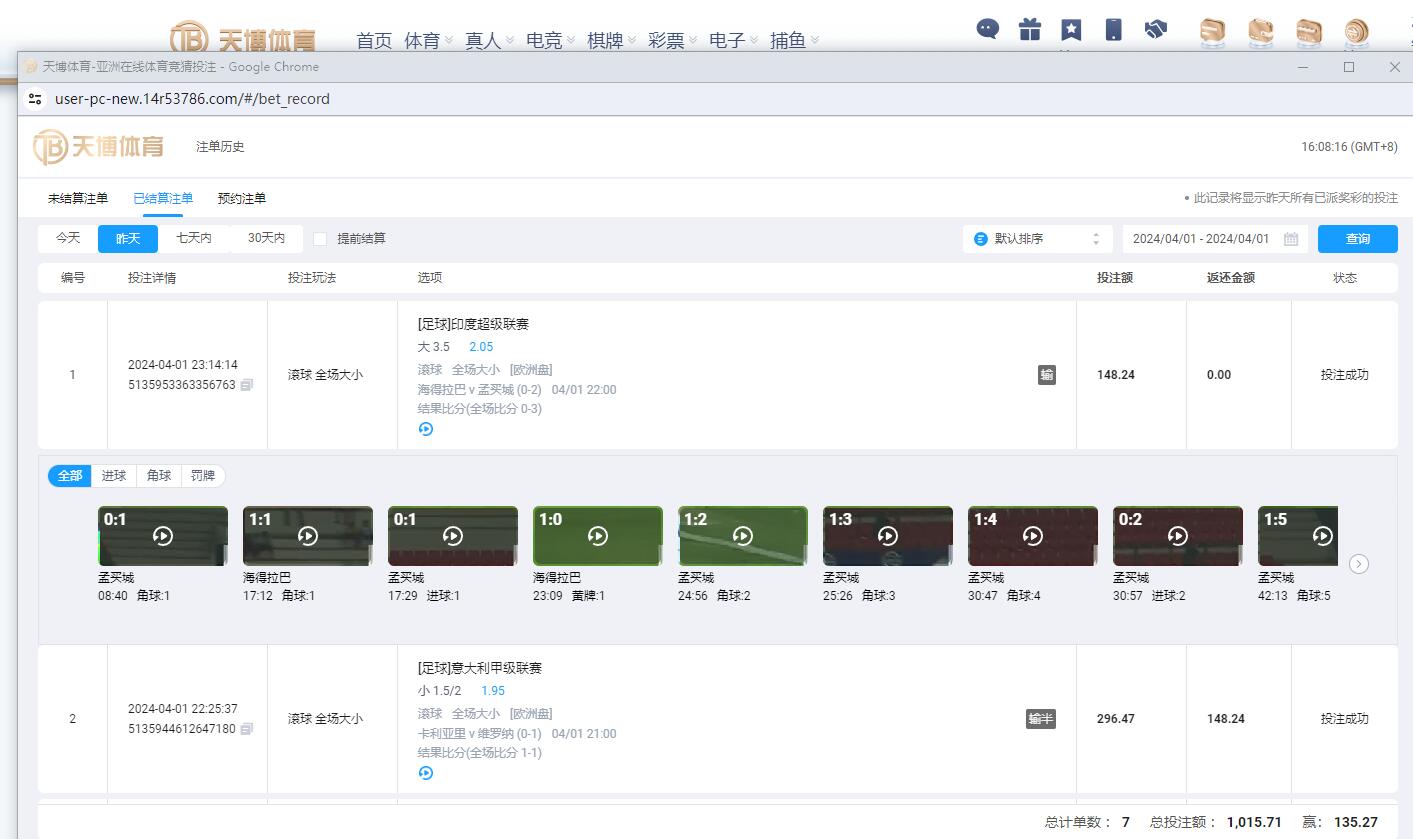1413x839 pixels.
Task: Click mobile phone icon in background header
Action: pos(1113,29)
